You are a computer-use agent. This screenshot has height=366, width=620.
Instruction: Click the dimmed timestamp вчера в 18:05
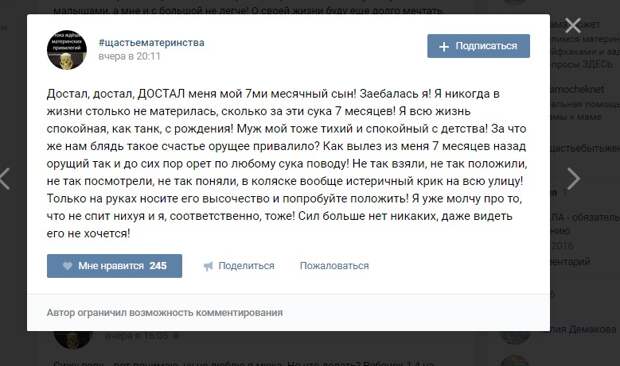click(x=136, y=336)
